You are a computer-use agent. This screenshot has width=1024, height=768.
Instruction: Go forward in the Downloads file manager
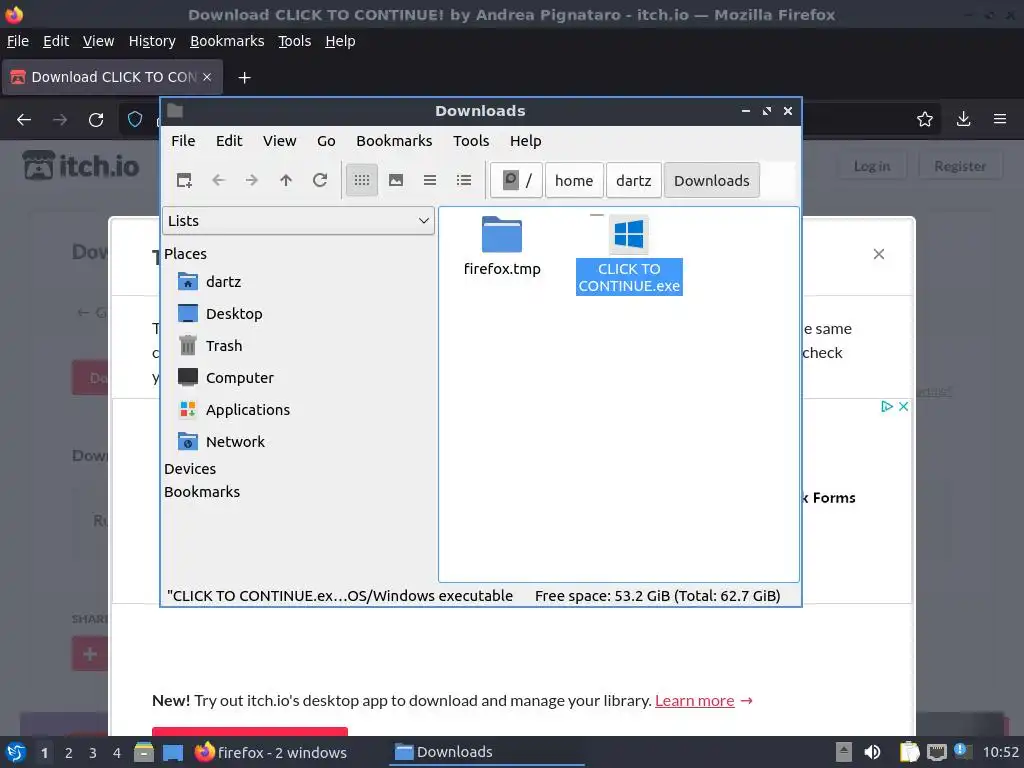tap(252, 180)
